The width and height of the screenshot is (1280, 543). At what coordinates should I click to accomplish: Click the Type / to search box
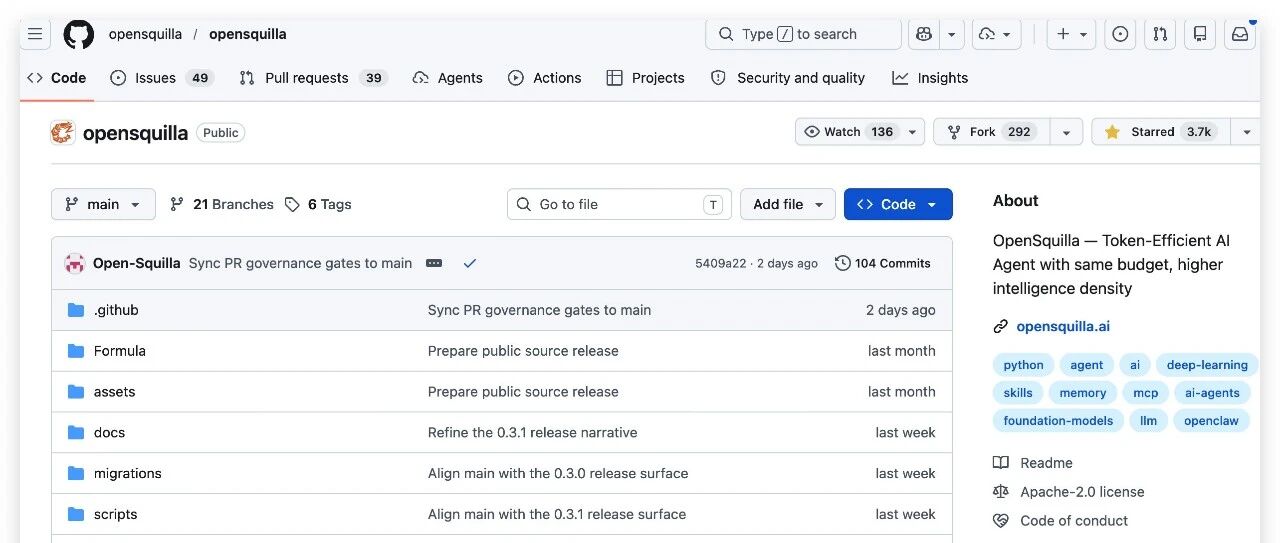(x=803, y=34)
